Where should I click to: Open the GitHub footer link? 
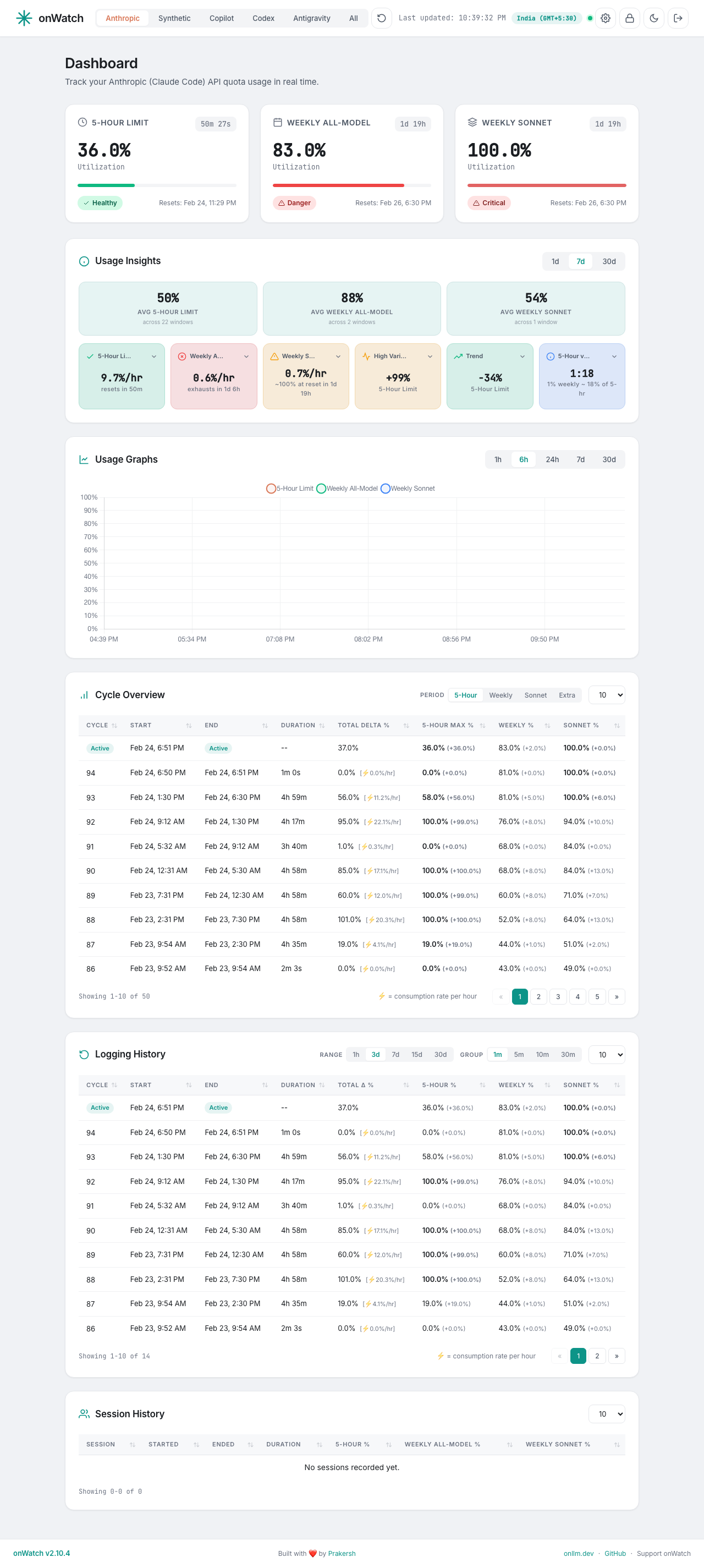click(615, 1553)
